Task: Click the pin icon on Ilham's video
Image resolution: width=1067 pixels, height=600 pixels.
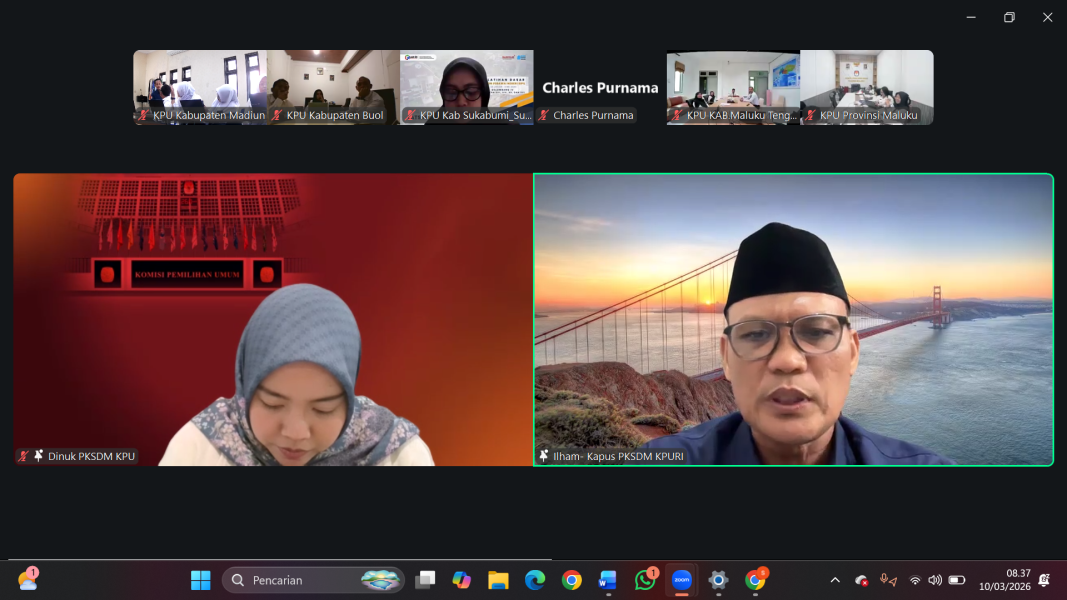Action: pyautogui.click(x=544, y=456)
